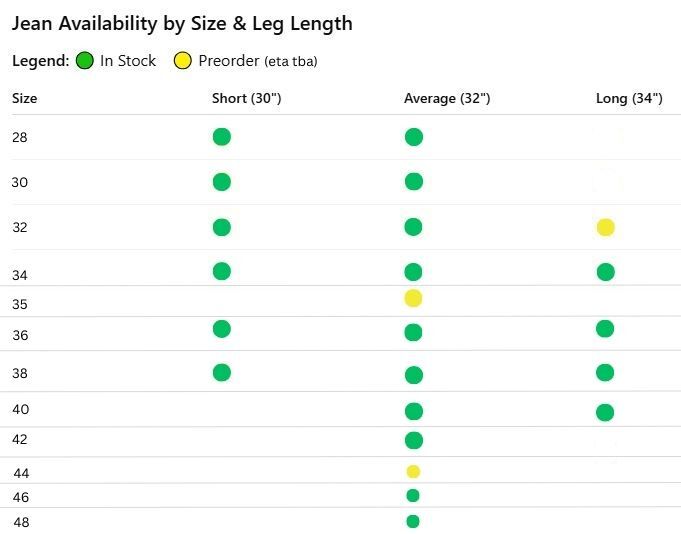Image resolution: width=681 pixels, height=534 pixels.
Task: Select size 34 Short in-stock dot
Action: (222, 271)
